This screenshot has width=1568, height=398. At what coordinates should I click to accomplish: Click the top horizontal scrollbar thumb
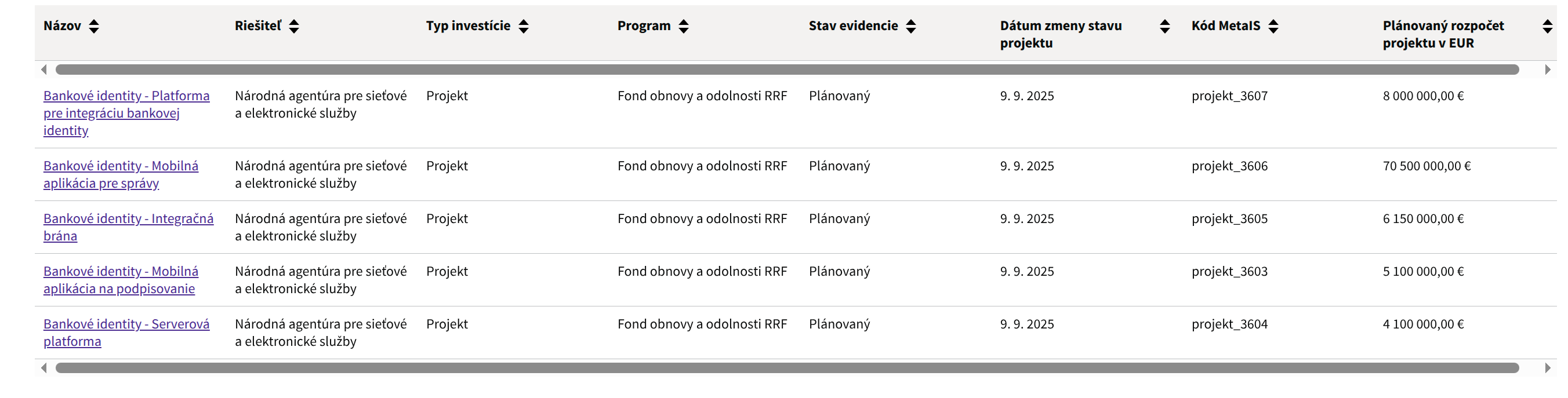coord(786,70)
